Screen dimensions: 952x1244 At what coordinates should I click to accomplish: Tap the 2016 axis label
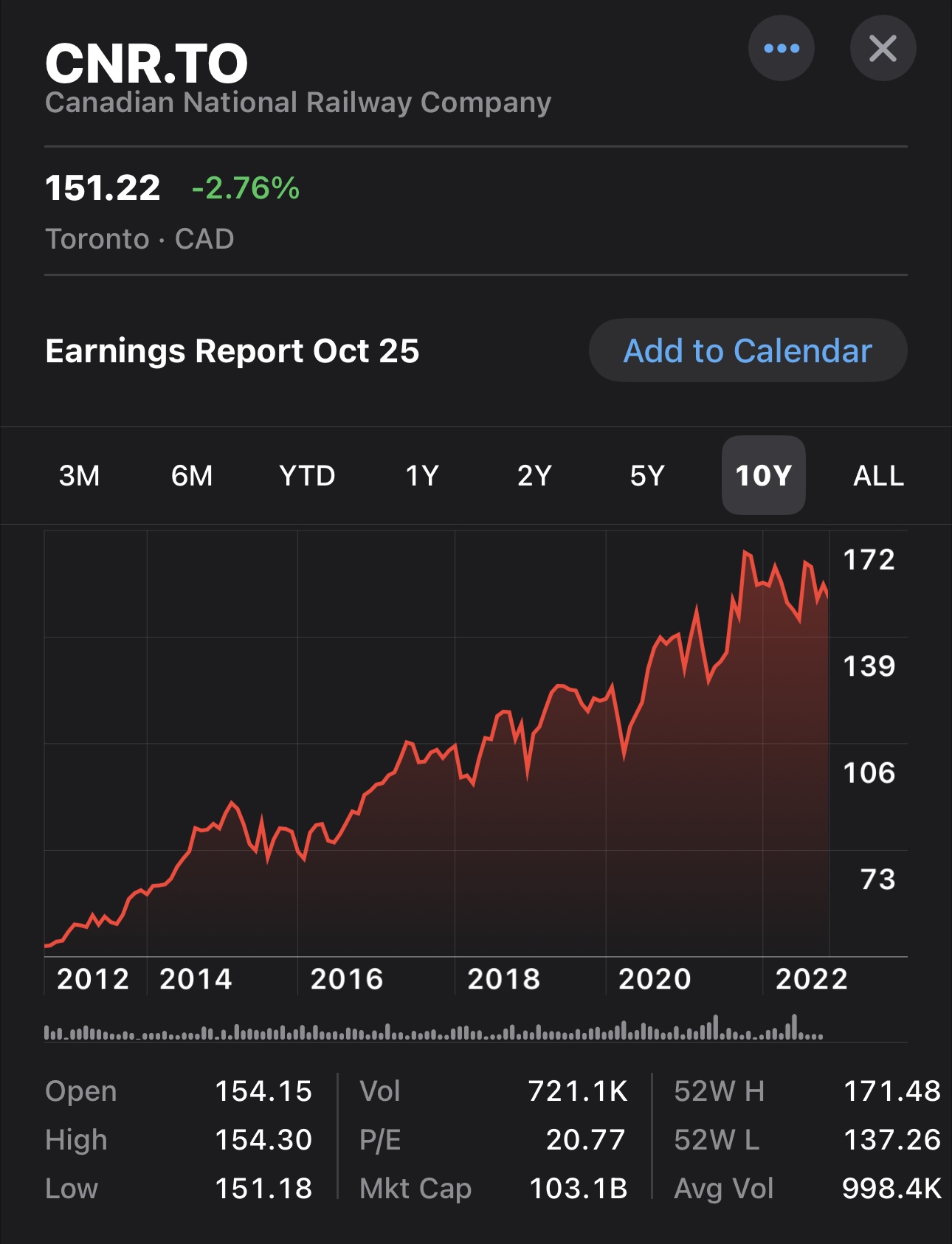(x=347, y=979)
